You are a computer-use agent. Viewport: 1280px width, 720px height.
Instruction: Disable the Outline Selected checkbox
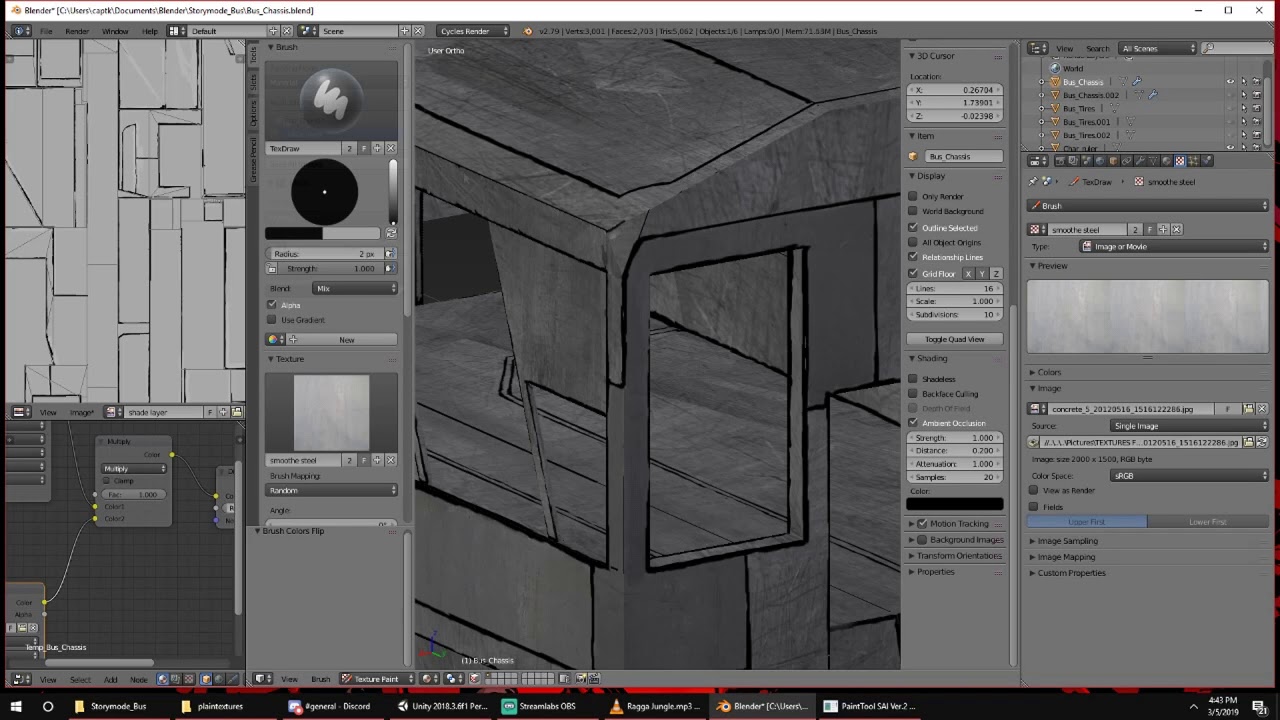(913, 227)
